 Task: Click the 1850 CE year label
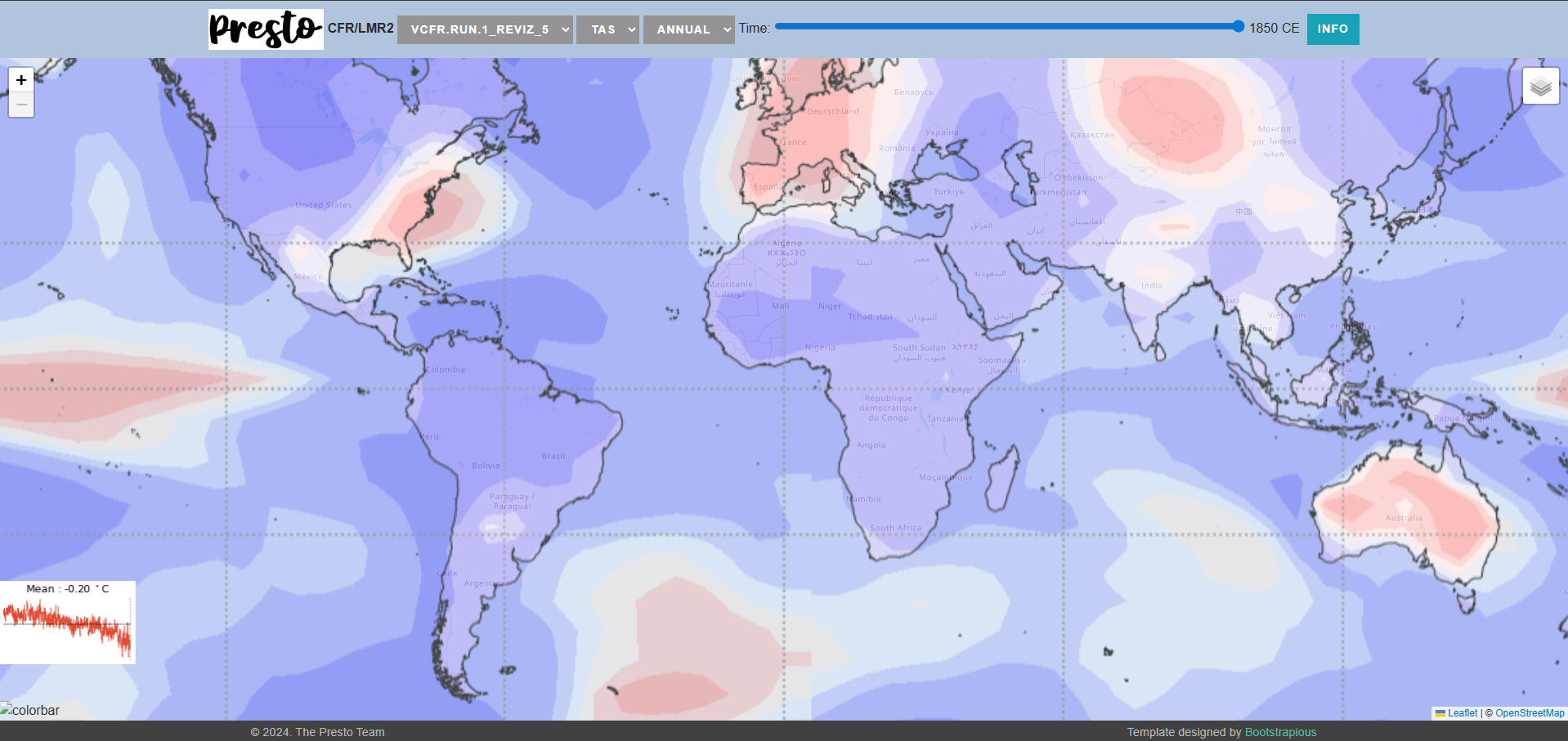[1274, 29]
